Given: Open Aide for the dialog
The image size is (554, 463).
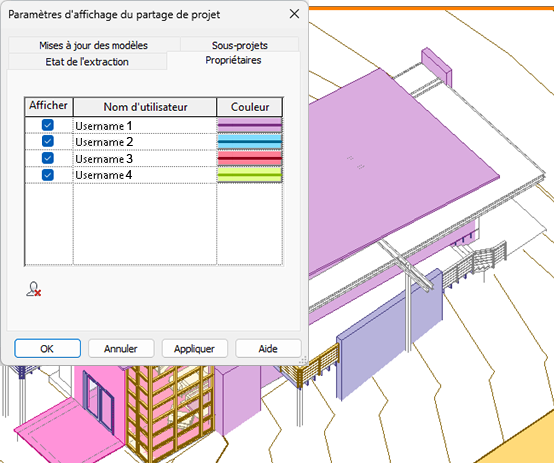Looking at the screenshot, I should tap(268, 349).
